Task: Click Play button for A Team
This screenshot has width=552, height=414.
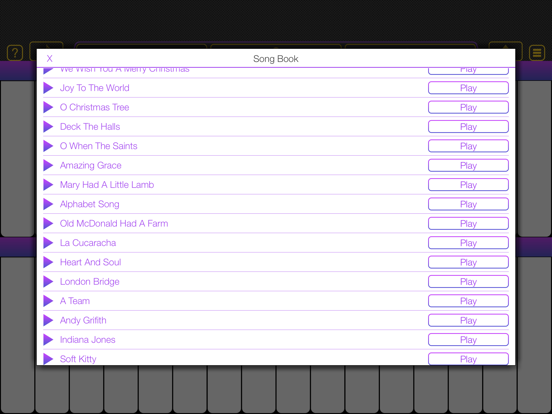Action: 468,301
